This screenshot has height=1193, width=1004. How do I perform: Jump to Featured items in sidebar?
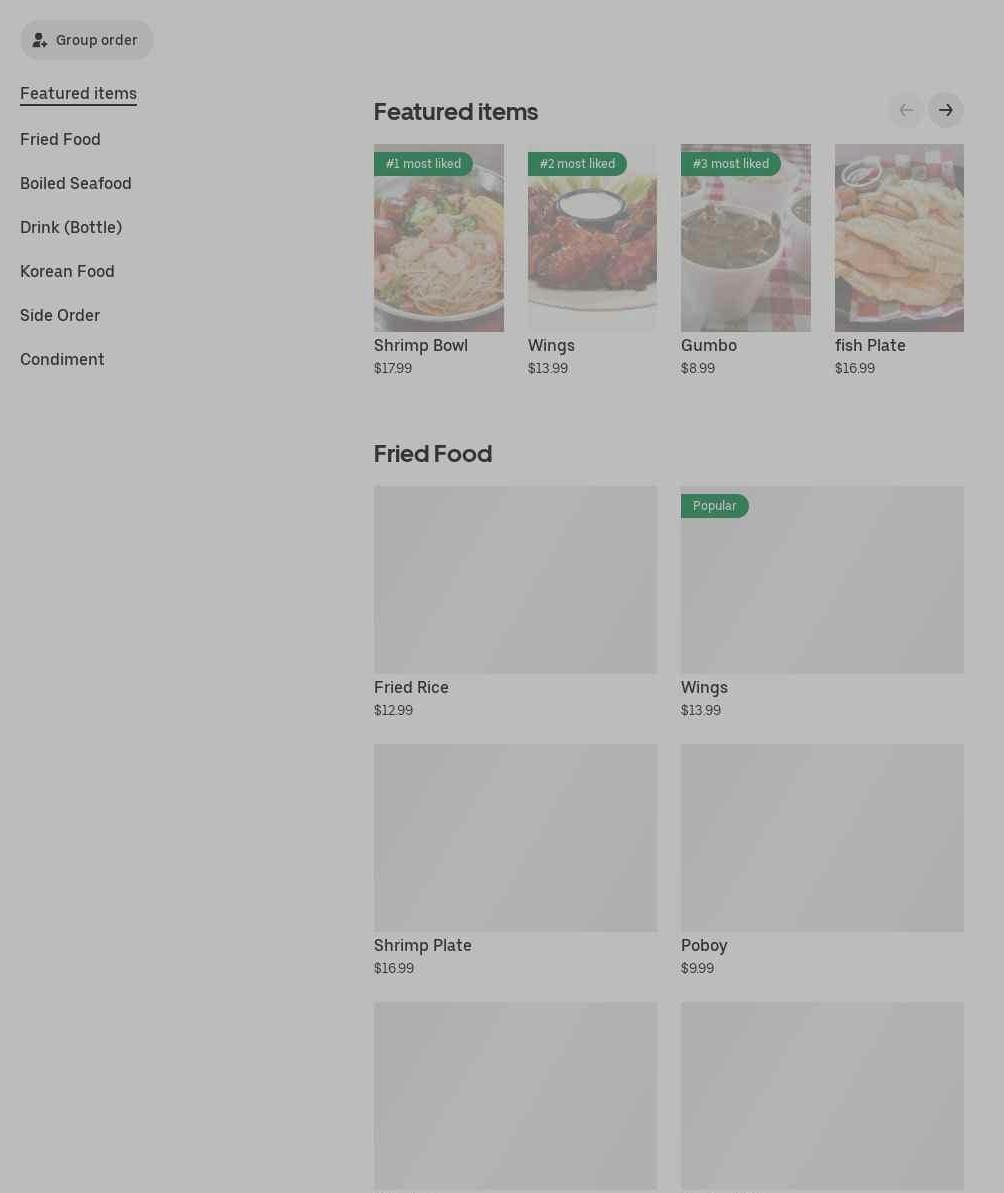[x=78, y=94]
